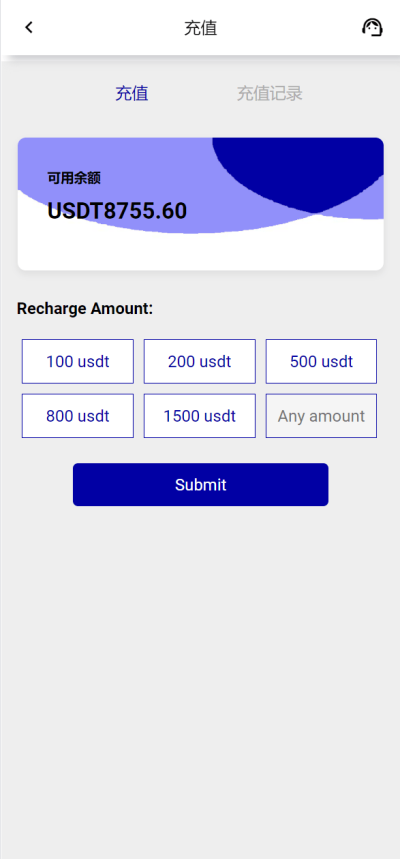
Task: Select the 800 usdt recharge amount
Action: 78,416
